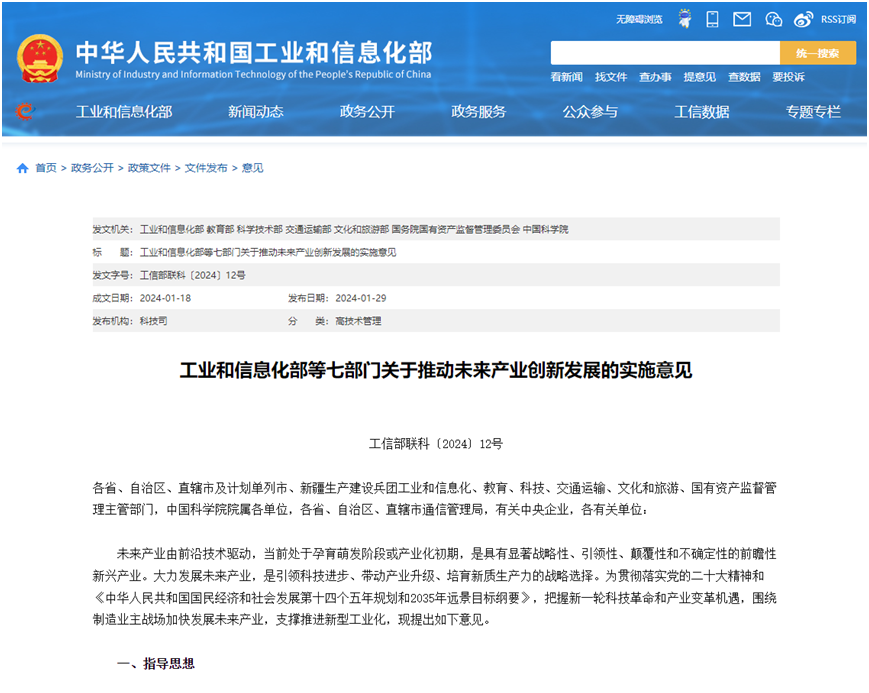
Task: Open 政务服务 navigation menu
Action: (478, 112)
